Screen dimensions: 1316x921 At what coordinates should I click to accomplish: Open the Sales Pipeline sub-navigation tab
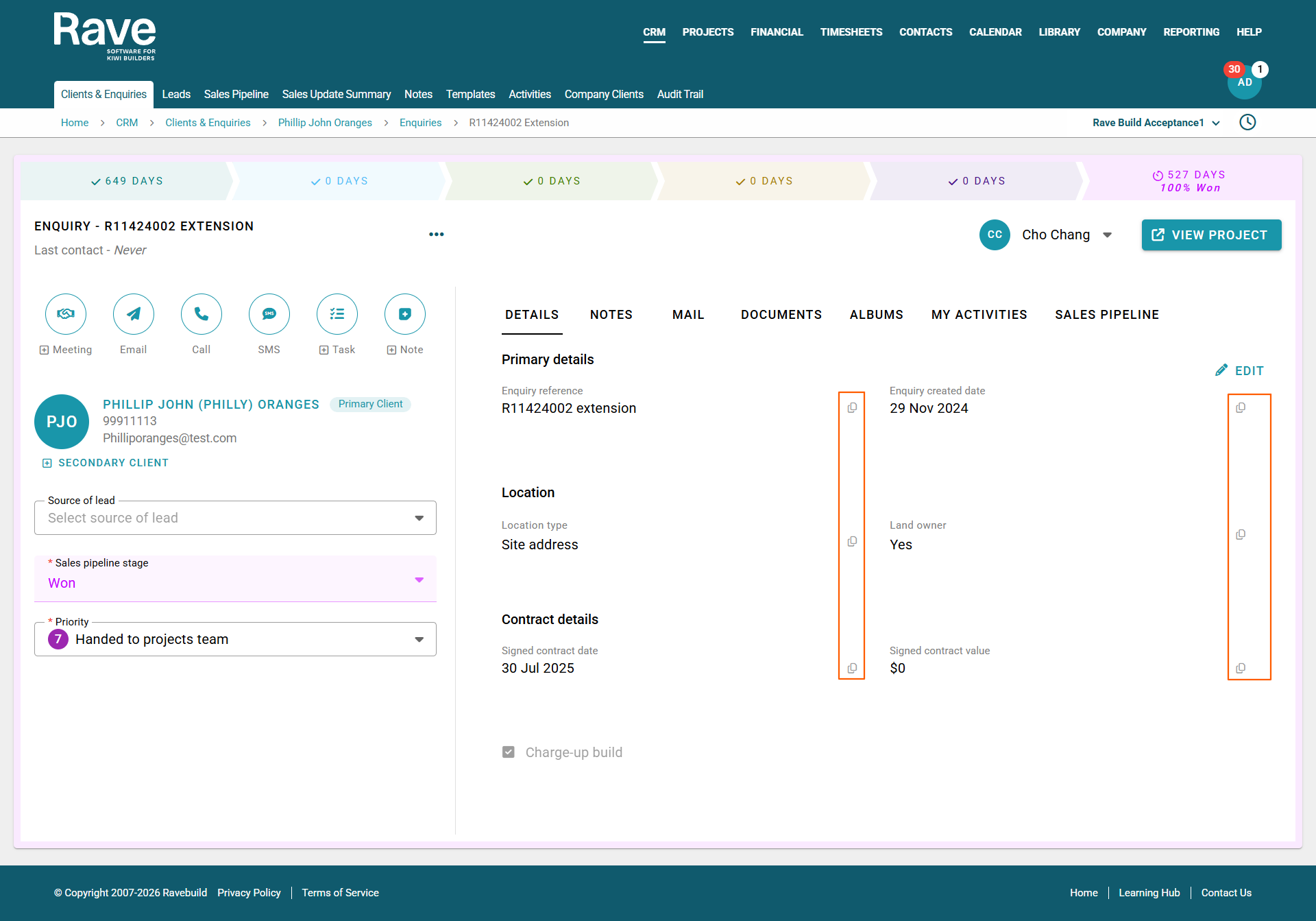click(236, 94)
